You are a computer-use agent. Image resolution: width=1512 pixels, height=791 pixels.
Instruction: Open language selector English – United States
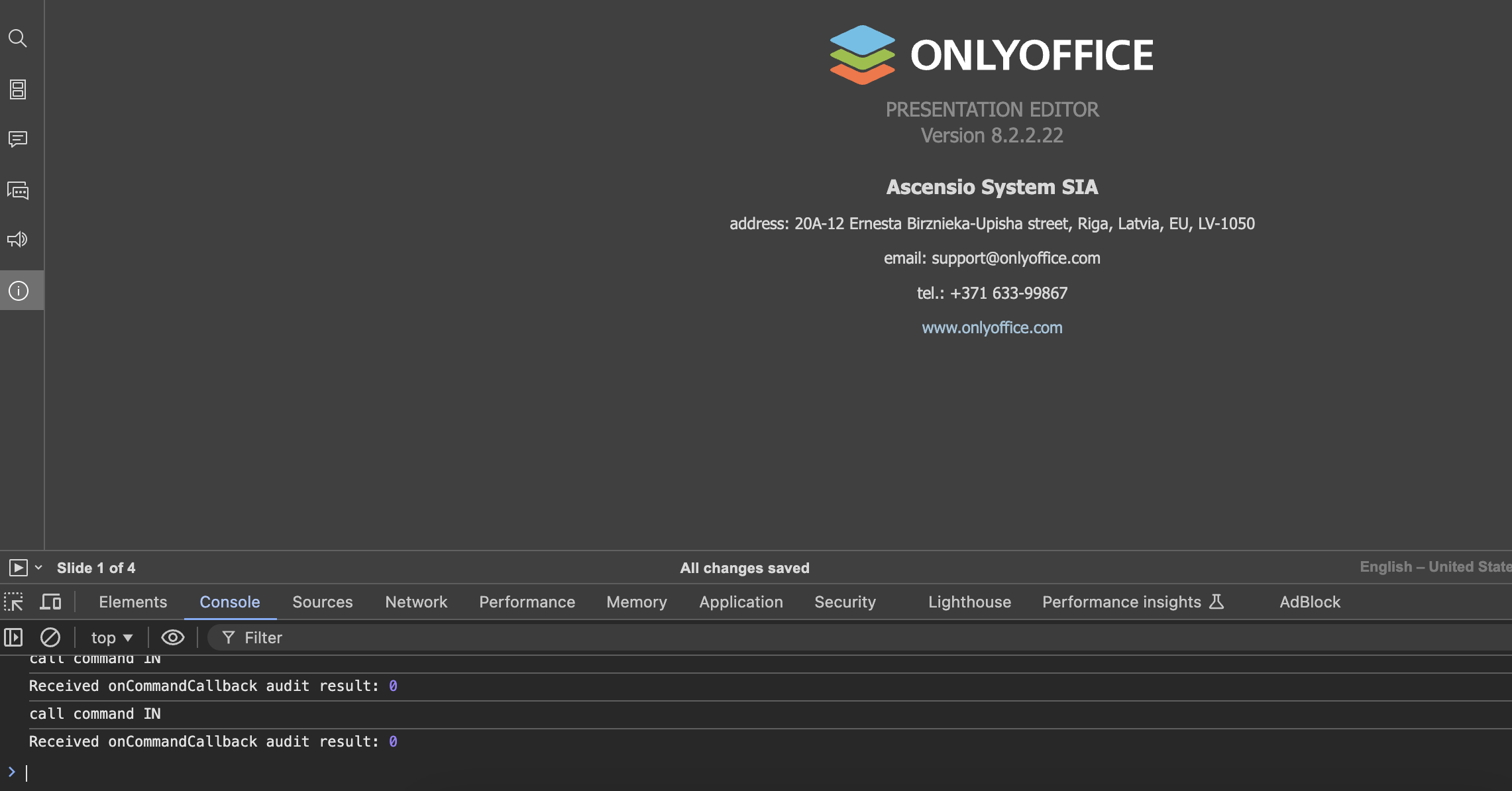[1436, 567]
